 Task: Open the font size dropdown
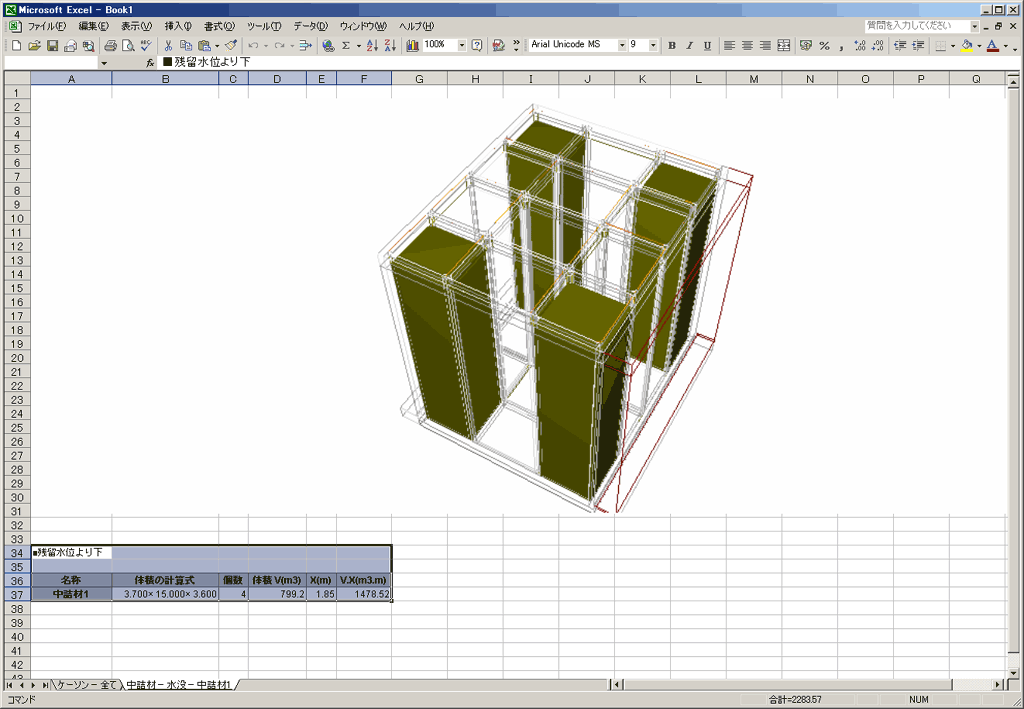[654, 45]
